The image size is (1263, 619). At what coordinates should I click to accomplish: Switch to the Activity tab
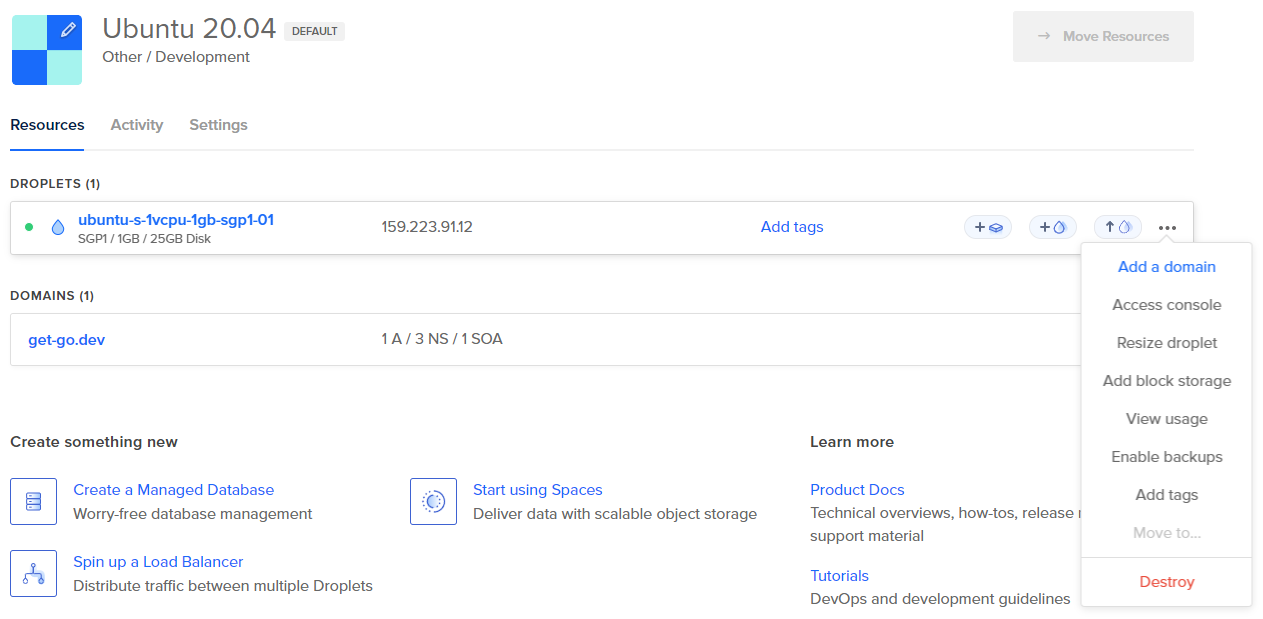click(136, 125)
